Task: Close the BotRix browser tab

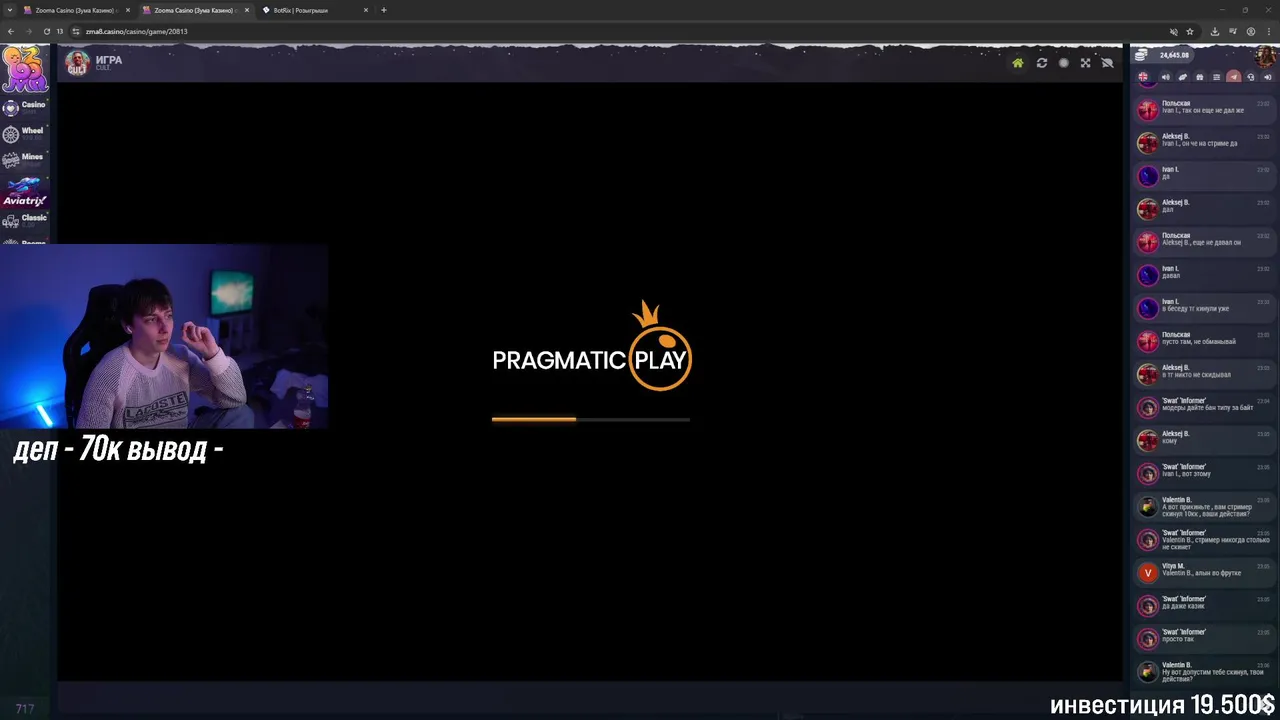Action: [x=366, y=10]
